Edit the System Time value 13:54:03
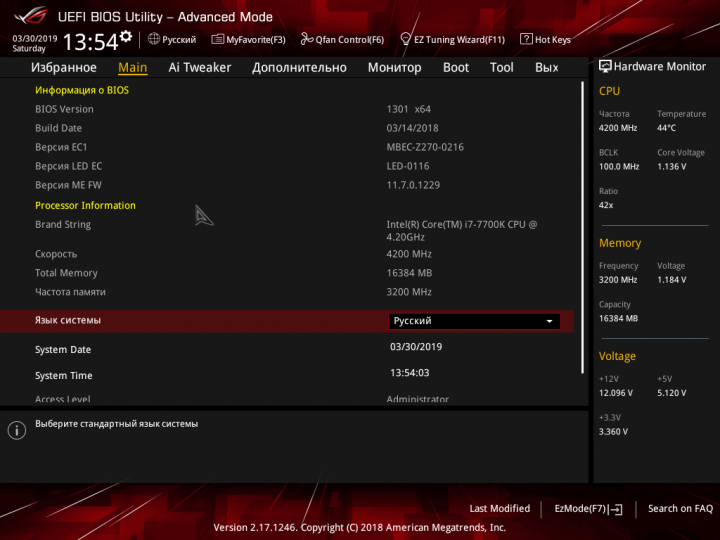This screenshot has width=720, height=540. click(410, 373)
